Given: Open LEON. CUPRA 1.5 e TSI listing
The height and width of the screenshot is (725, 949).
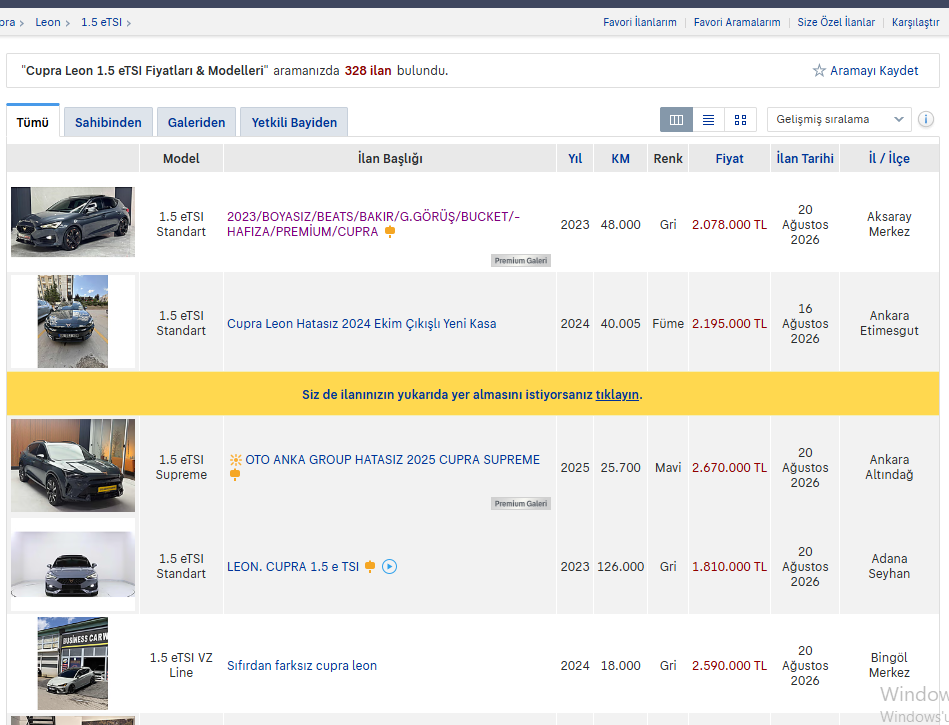Looking at the screenshot, I should click(293, 566).
